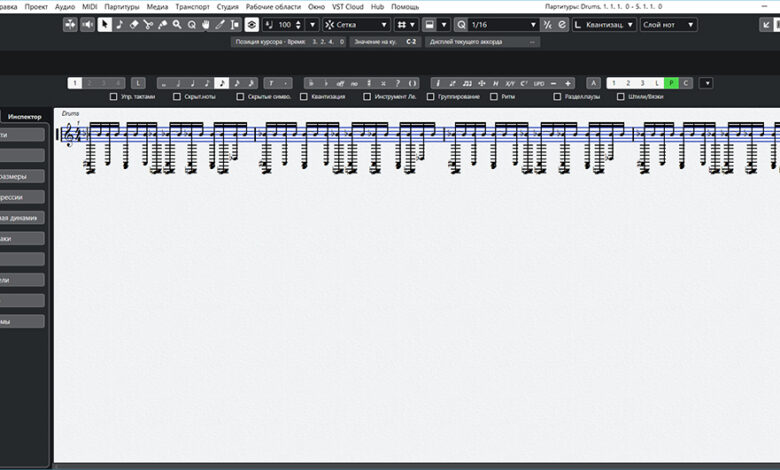Check the Группирование checkbox
780x470 pixels.
click(x=431, y=96)
